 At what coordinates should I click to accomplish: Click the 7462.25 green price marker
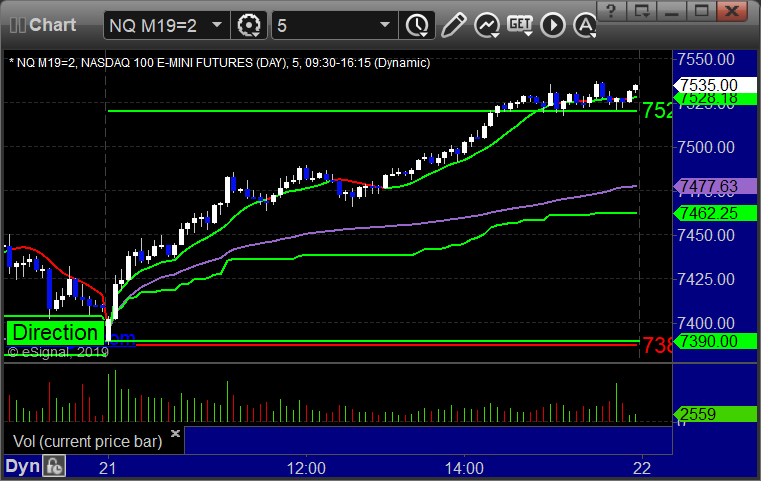tap(714, 213)
